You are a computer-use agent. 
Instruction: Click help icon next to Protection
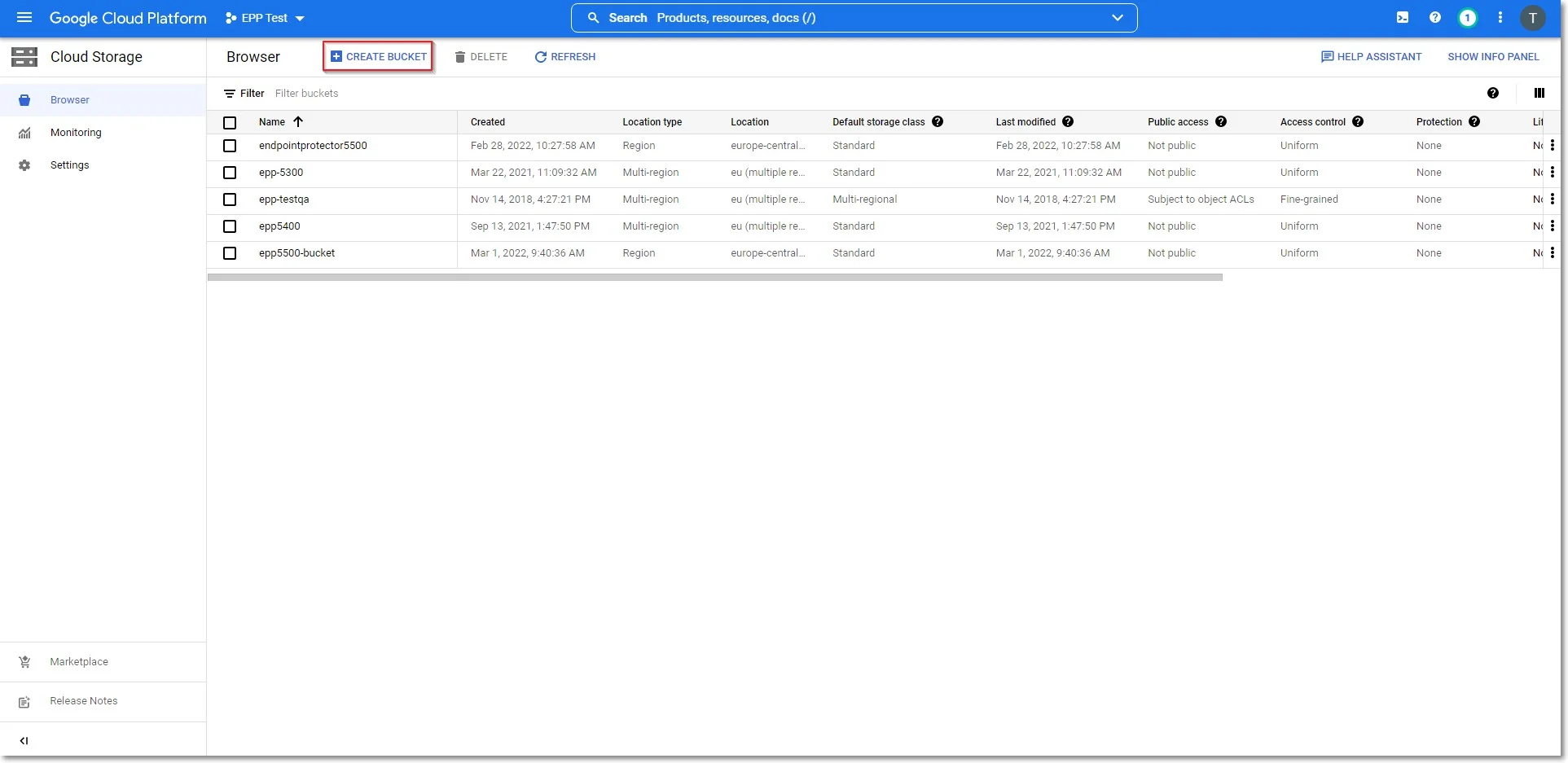click(1474, 121)
